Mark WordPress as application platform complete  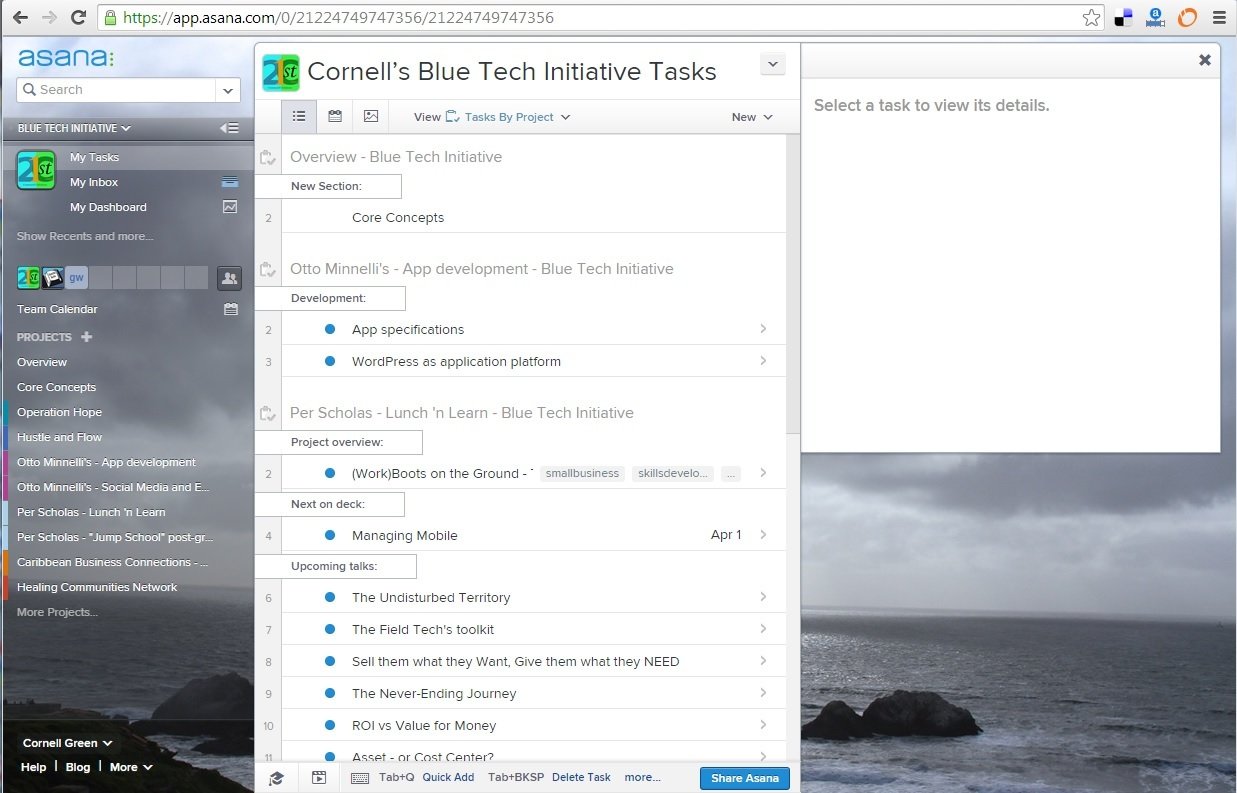[x=330, y=361]
